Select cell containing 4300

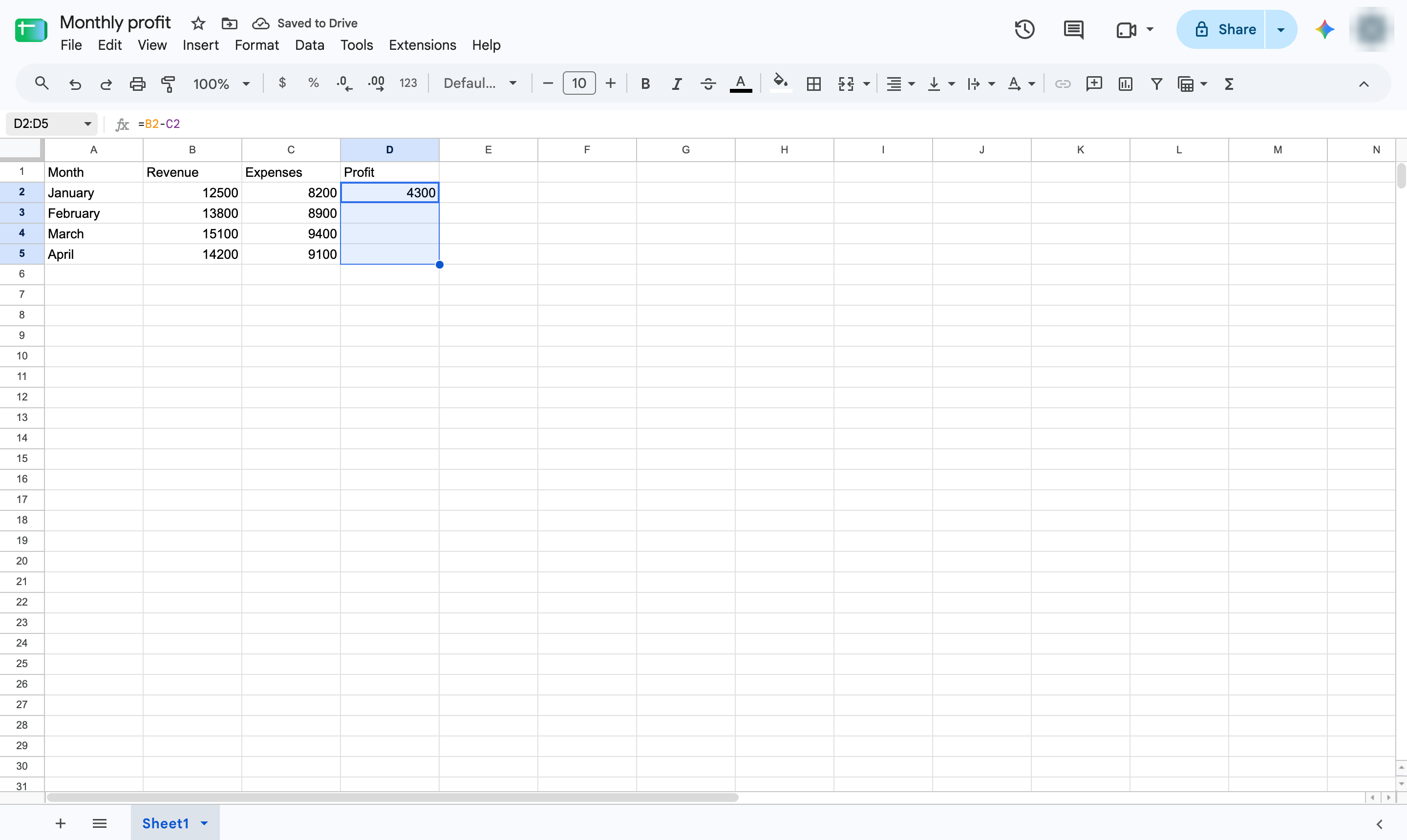point(389,192)
